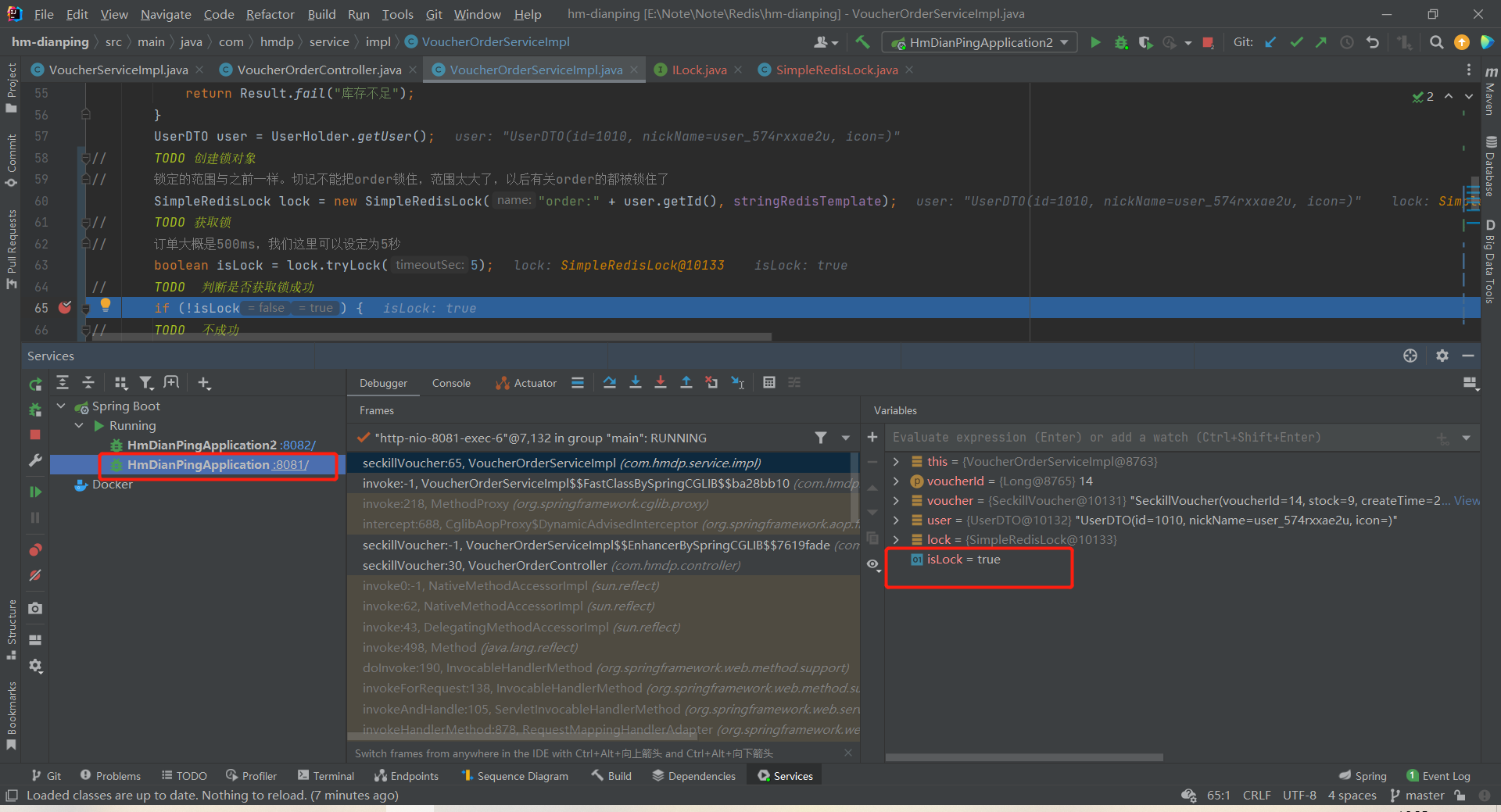Toggle breakpoint at line 65
The width and height of the screenshot is (1501, 812).
pyautogui.click(x=65, y=307)
